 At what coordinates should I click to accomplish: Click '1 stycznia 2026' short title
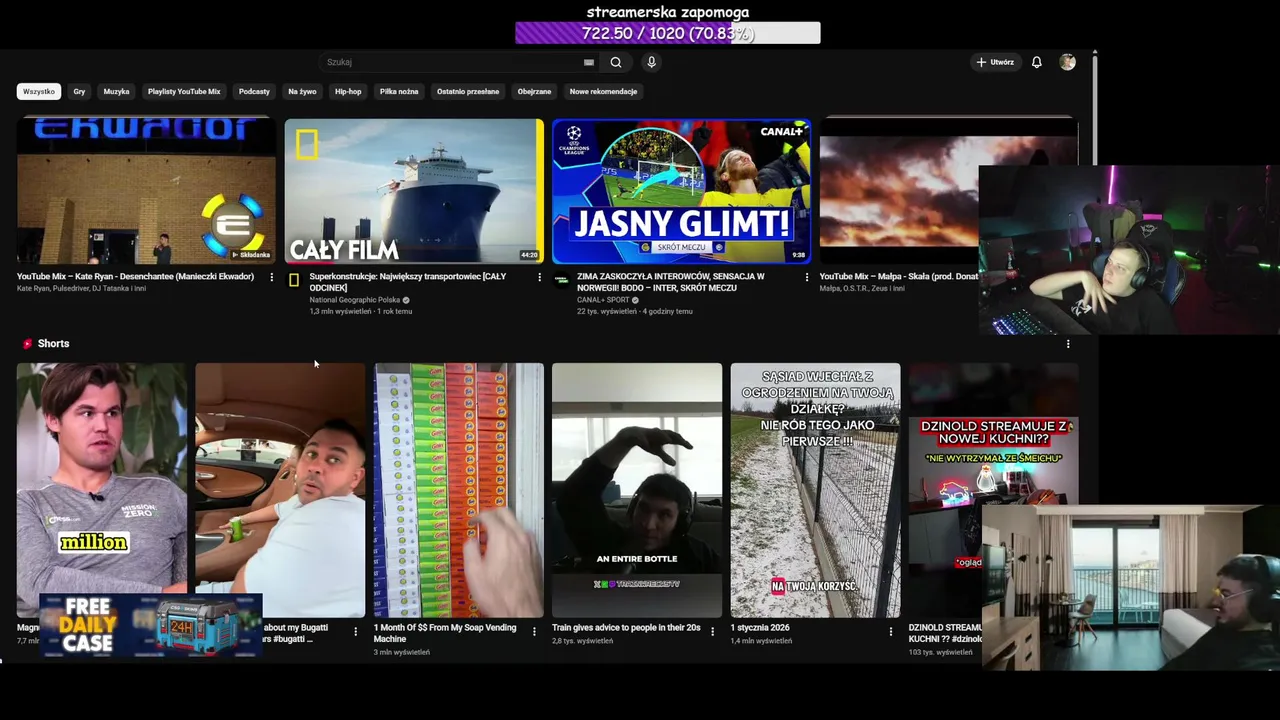click(x=760, y=628)
